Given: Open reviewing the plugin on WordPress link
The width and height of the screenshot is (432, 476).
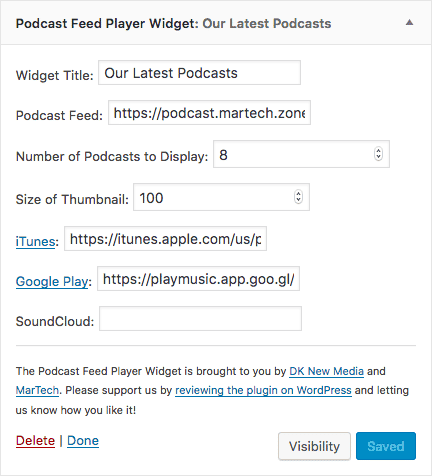Looking at the screenshot, I should (x=263, y=390).
